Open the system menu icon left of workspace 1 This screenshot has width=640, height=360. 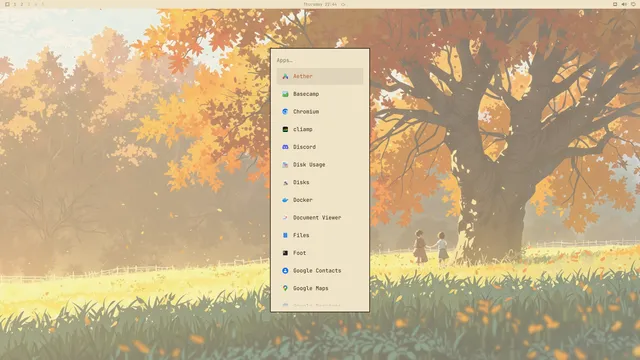point(7,4)
